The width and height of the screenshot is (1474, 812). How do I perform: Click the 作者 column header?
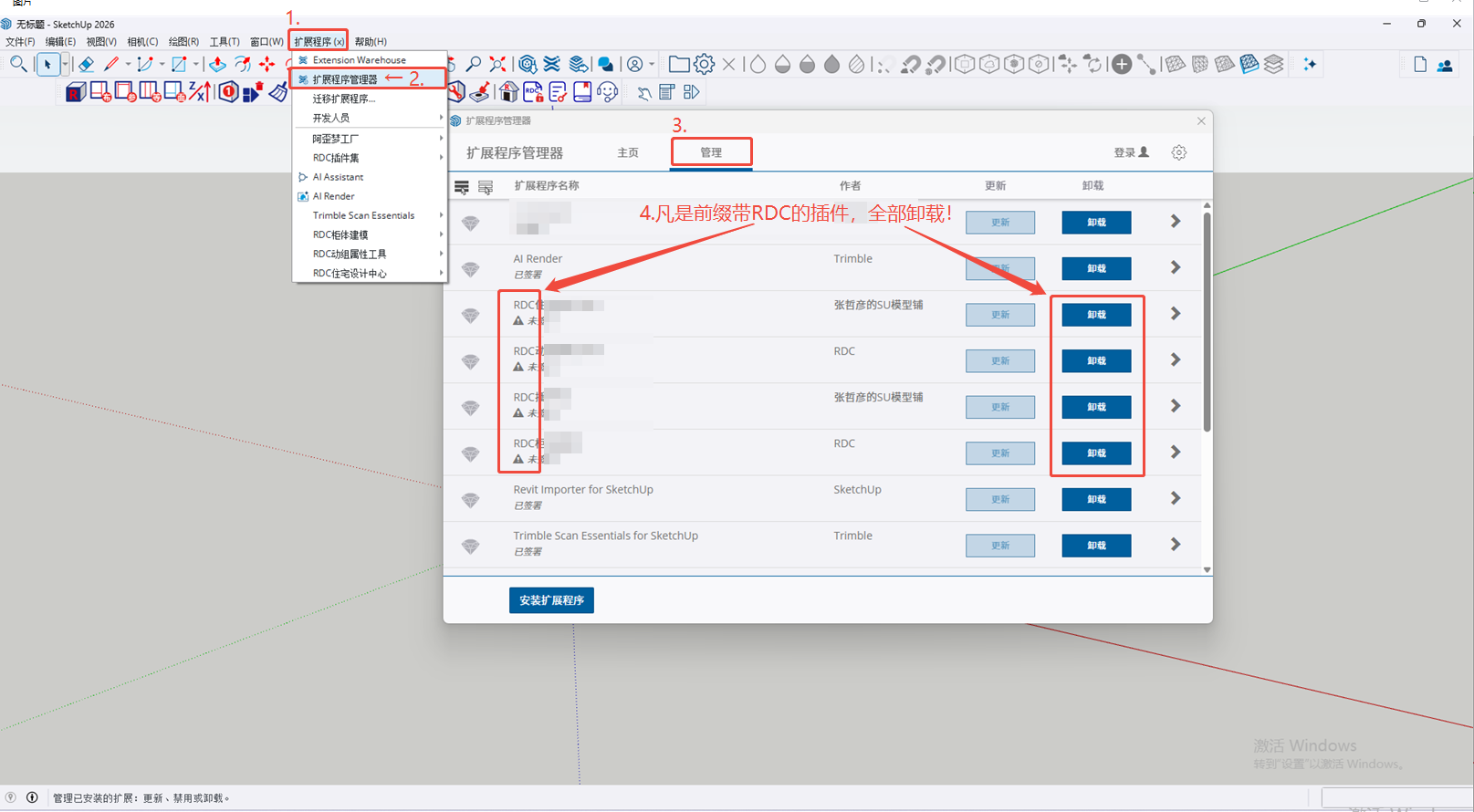coord(850,185)
